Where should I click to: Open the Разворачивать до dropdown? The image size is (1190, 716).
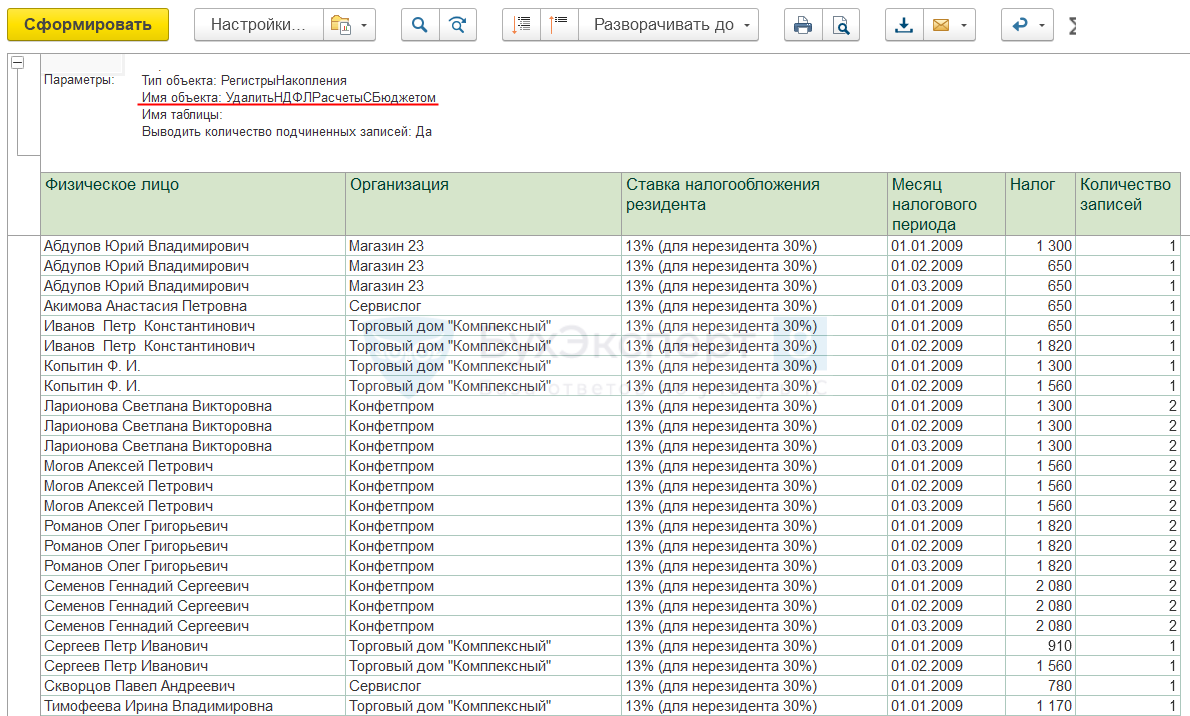pyautogui.click(x=669, y=25)
